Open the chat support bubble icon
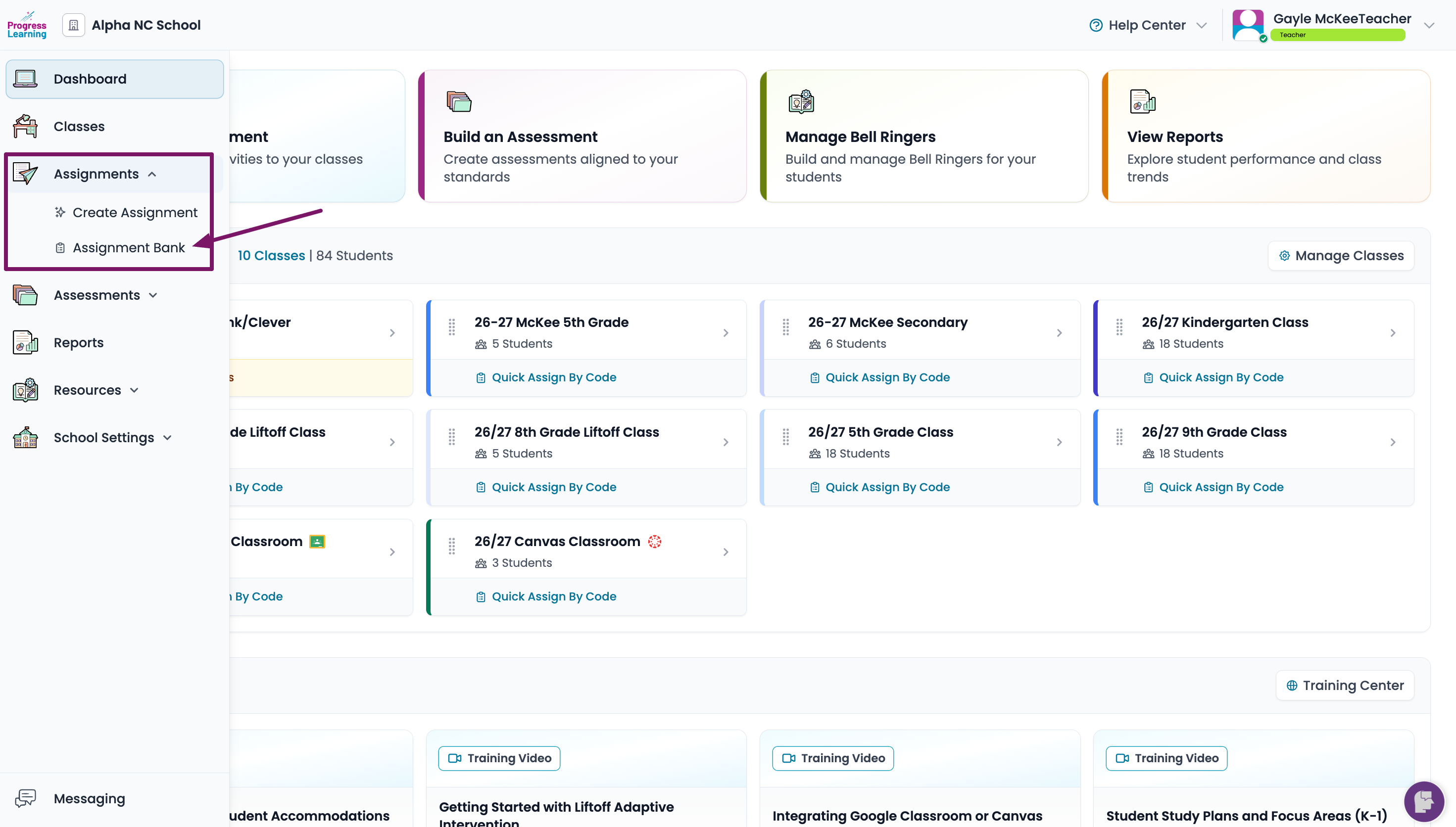The image size is (1456, 827). click(1424, 801)
